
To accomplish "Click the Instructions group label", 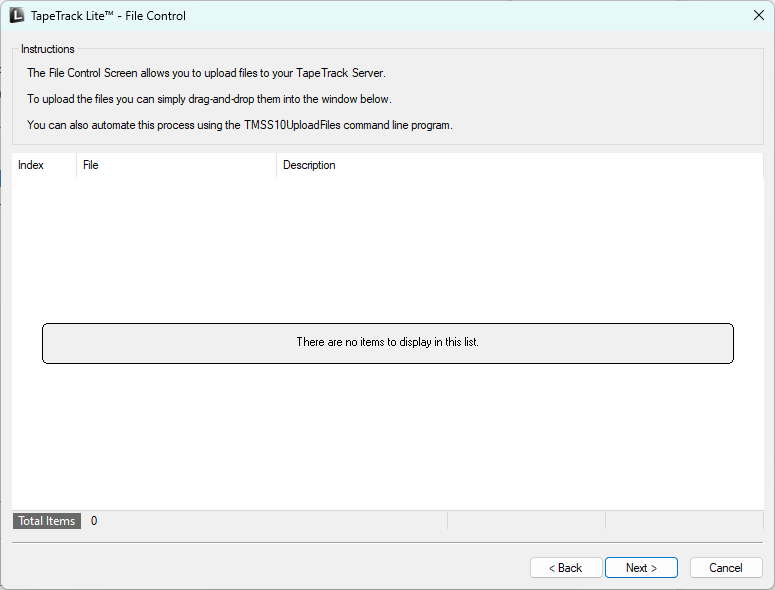I will pyautogui.click(x=47, y=49).
